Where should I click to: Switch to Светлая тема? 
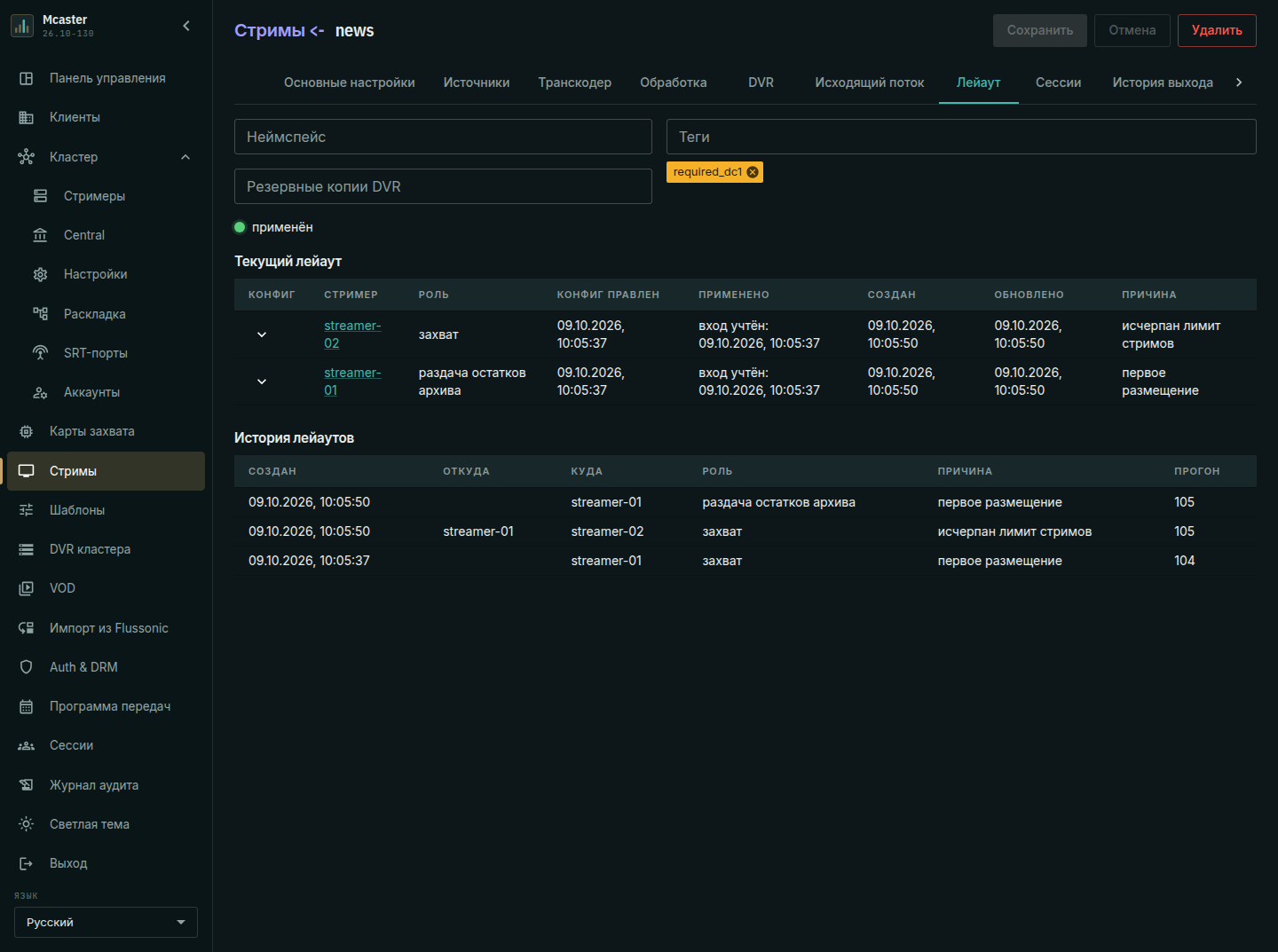[106, 824]
